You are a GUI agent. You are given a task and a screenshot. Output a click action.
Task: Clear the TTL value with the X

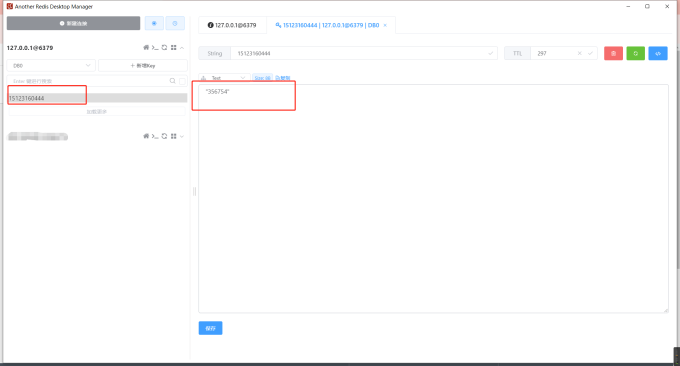coord(579,53)
